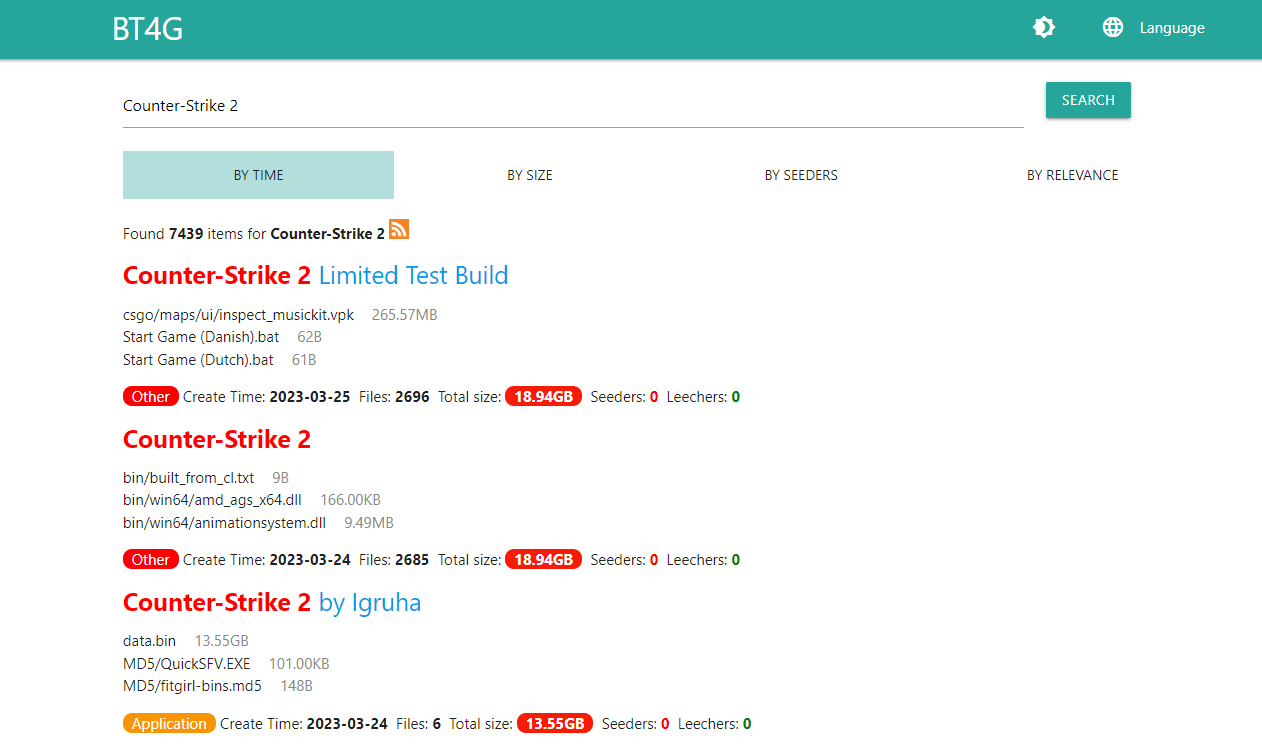Click the 265.57MB file size text

click(405, 315)
